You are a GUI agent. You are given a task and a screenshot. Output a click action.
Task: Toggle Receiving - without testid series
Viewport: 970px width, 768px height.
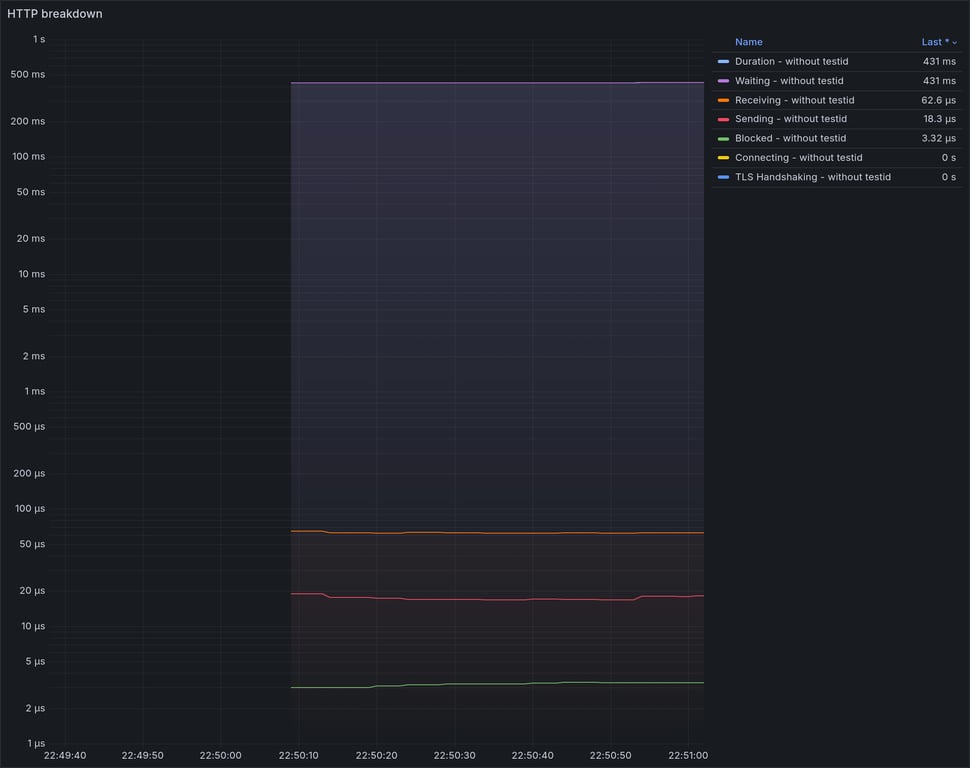794,100
